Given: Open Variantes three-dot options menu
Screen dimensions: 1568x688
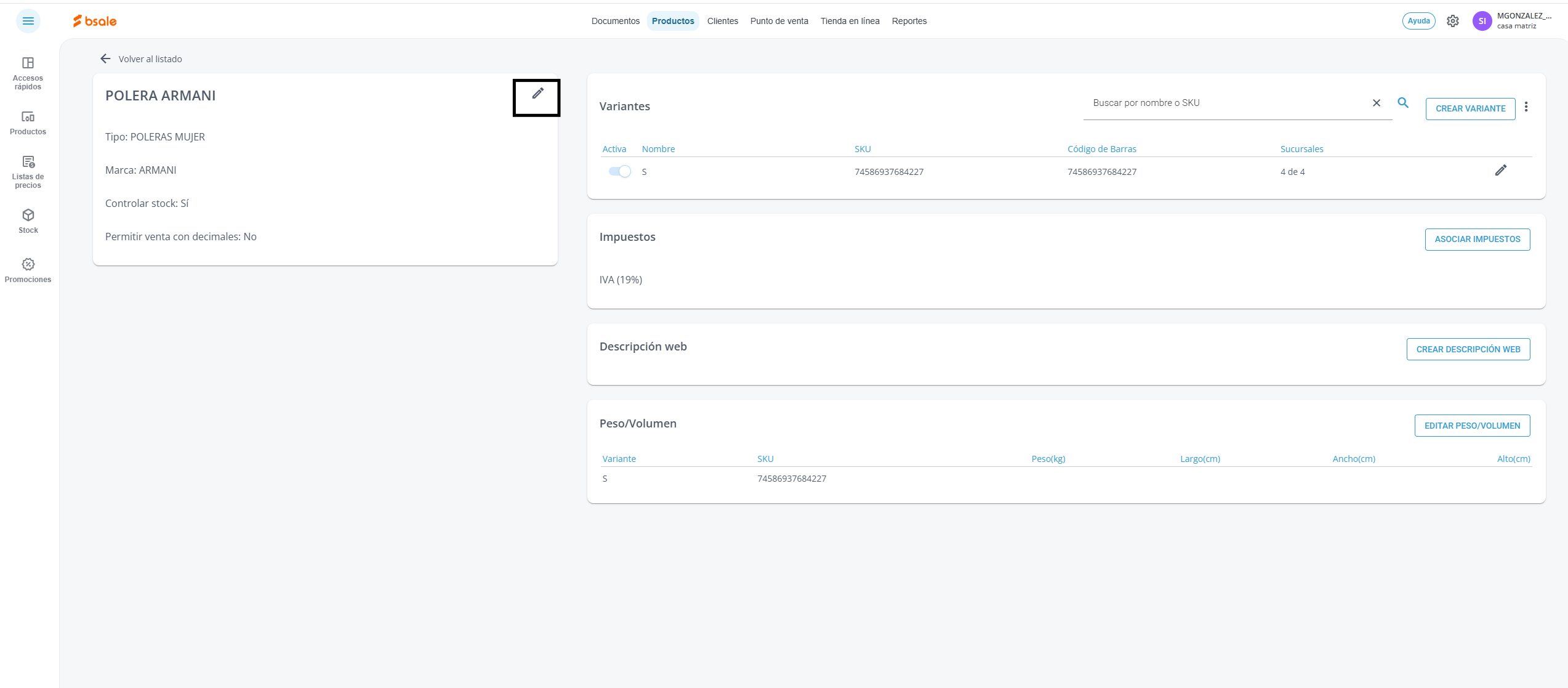Looking at the screenshot, I should pyautogui.click(x=1526, y=107).
